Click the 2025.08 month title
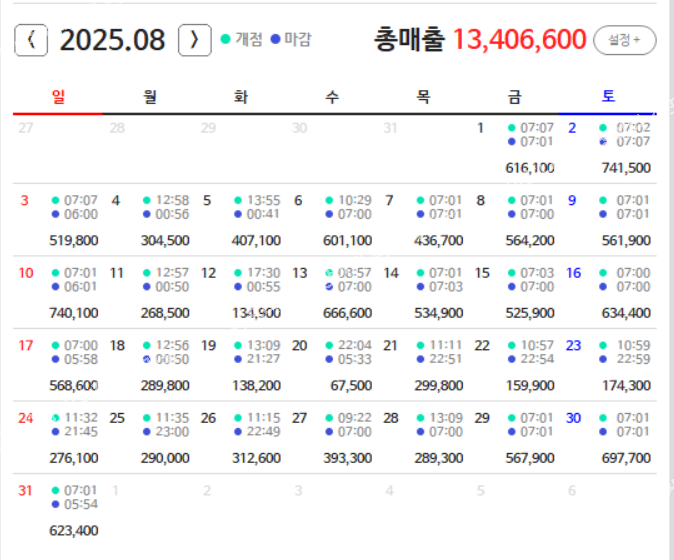The width and height of the screenshot is (674, 560). [112, 40]
